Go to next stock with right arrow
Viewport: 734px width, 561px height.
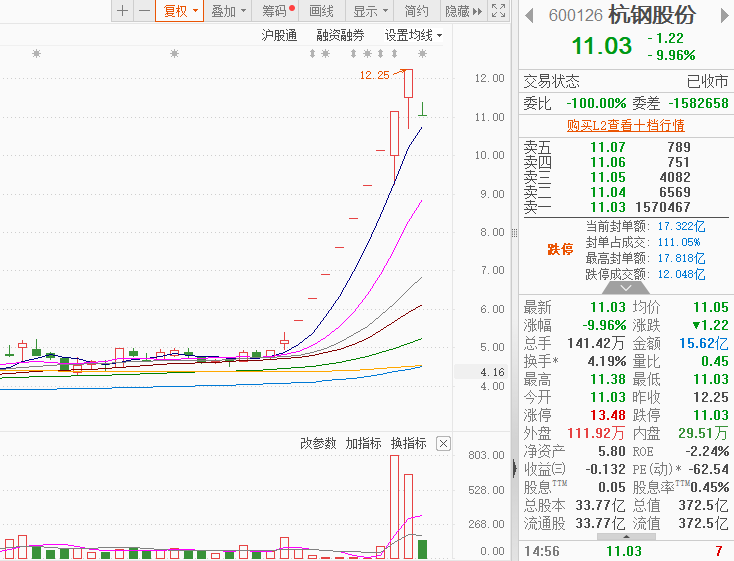724,15
